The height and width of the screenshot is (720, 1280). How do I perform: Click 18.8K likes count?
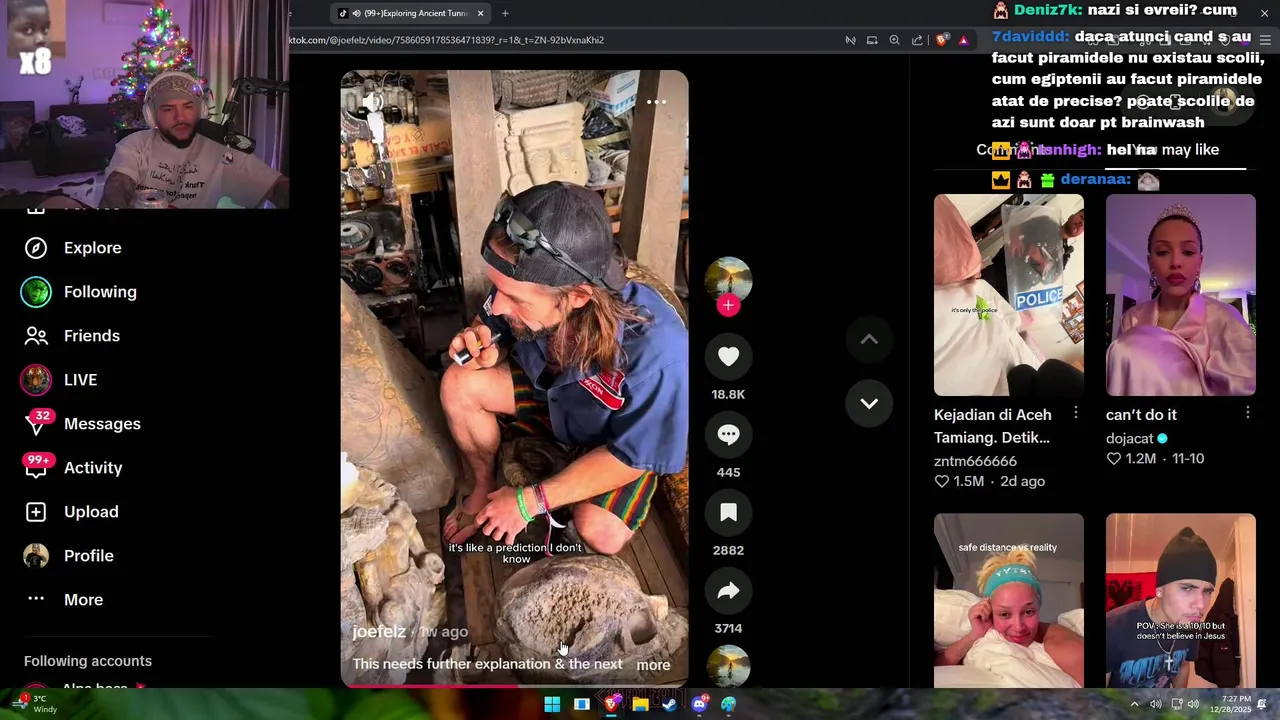[728, 394]
